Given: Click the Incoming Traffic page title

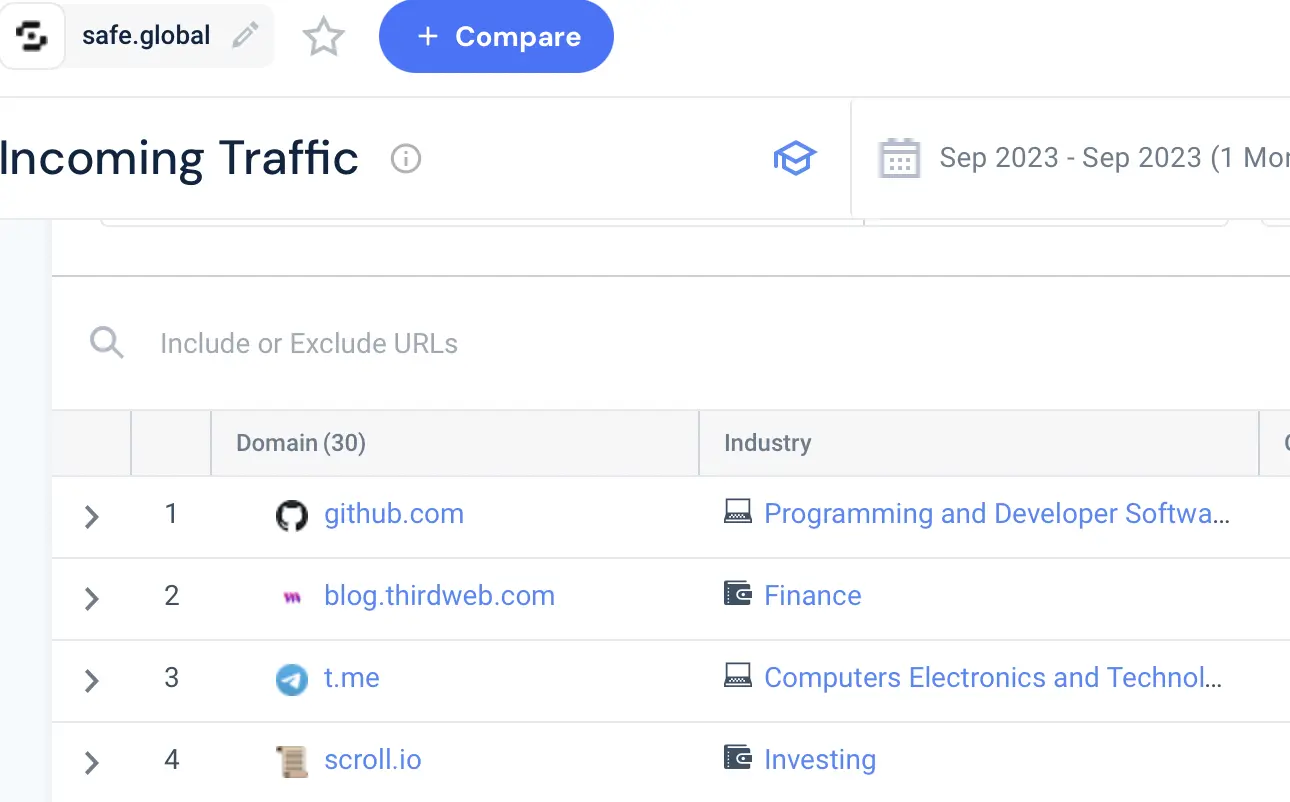Looking at the screenshot, I should click(179, 159).
